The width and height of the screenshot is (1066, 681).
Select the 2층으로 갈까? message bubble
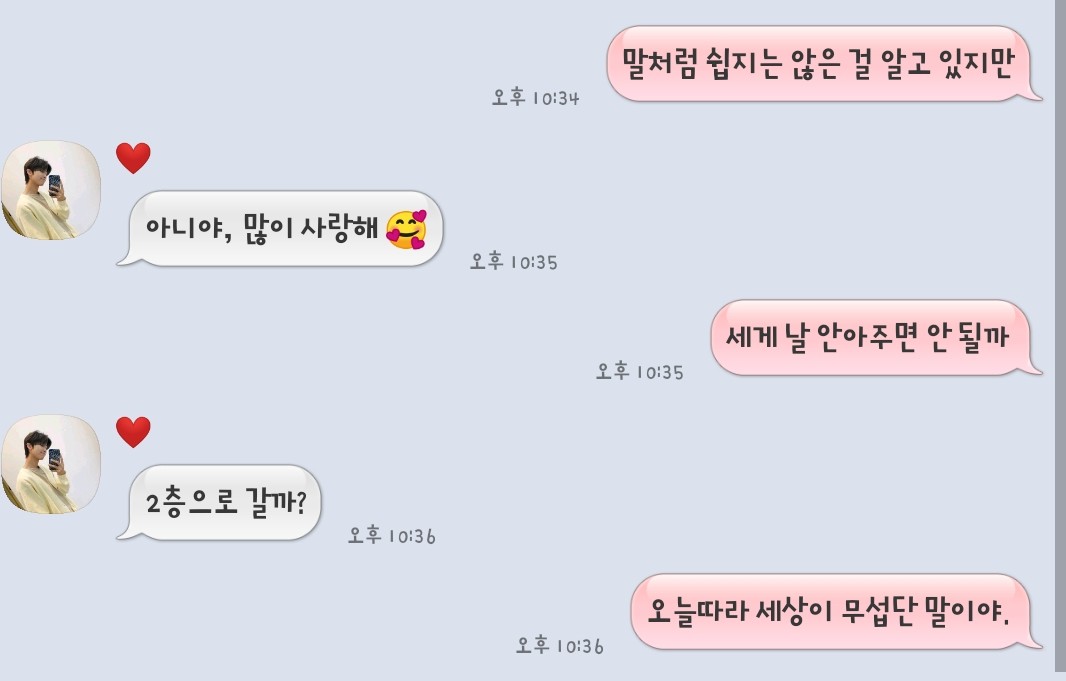point(219,502)
